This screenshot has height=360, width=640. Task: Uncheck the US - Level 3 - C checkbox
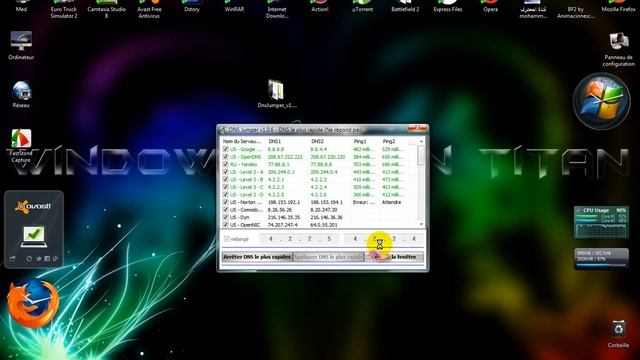[225, 187]
